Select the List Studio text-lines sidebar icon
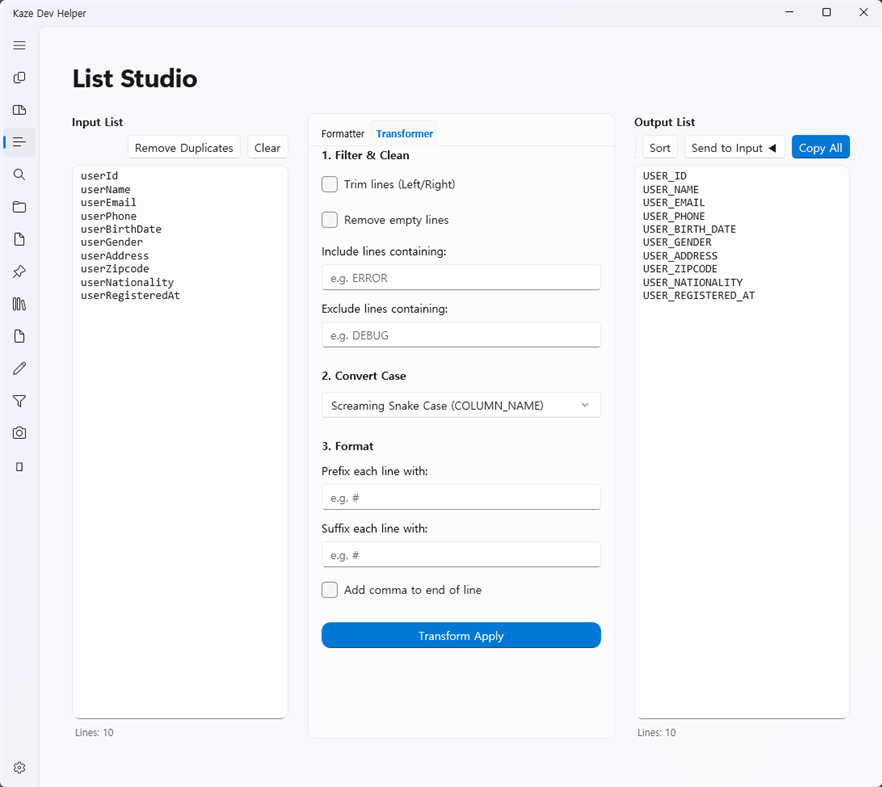882x787 pixels. (x=19, y=142)
